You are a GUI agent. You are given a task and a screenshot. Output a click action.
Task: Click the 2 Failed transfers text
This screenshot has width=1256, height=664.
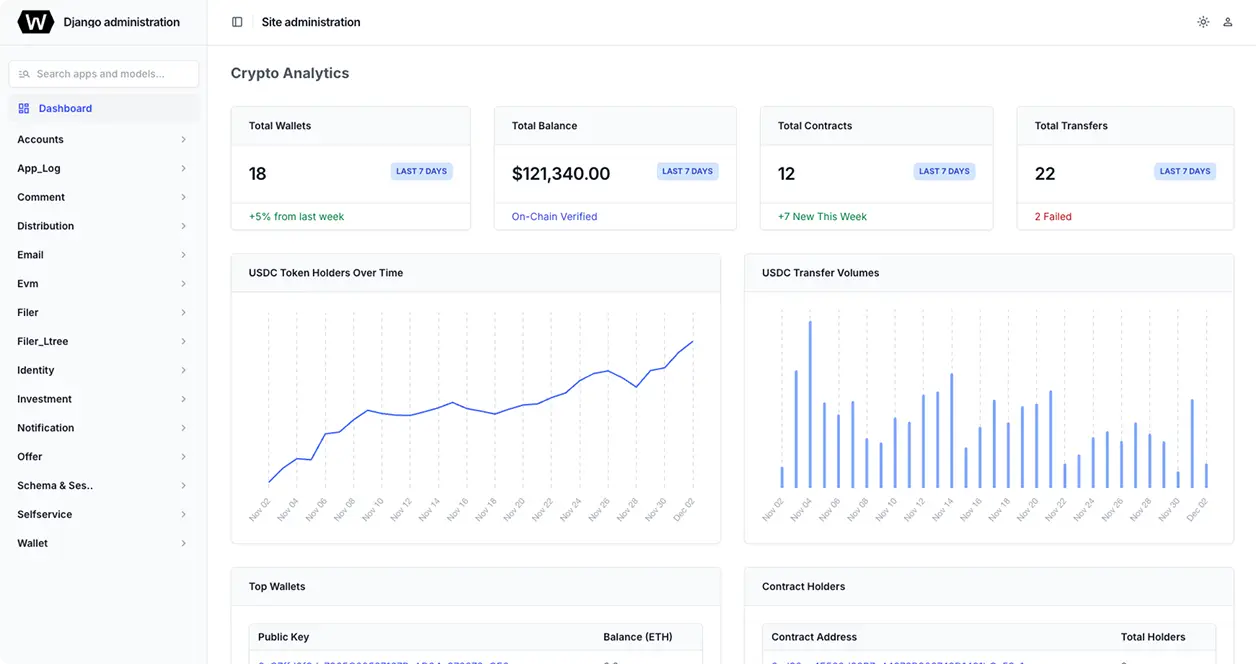(1053, 217)
